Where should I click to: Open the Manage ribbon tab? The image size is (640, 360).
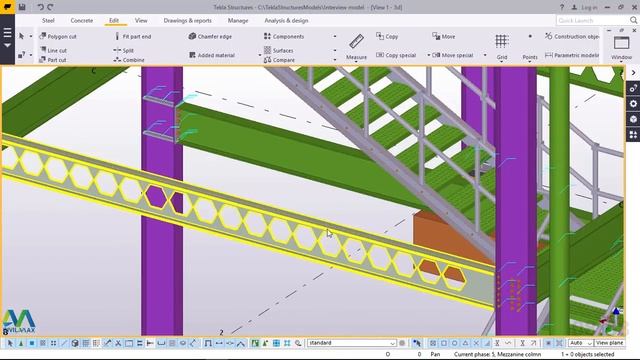[x=238, y=20]
